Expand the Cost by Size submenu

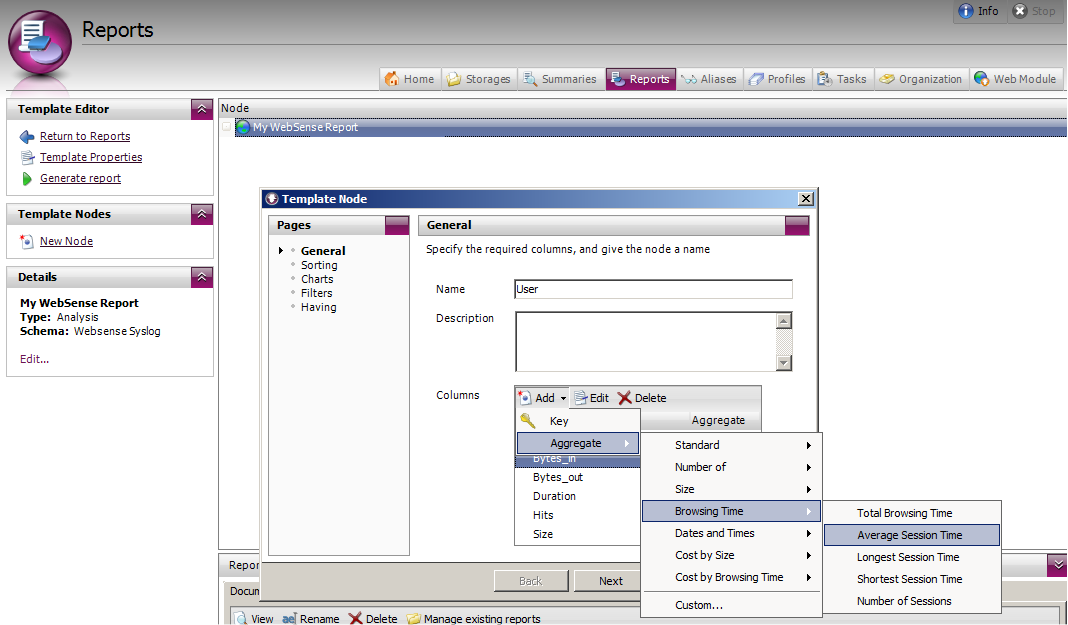tap(731, 556)
